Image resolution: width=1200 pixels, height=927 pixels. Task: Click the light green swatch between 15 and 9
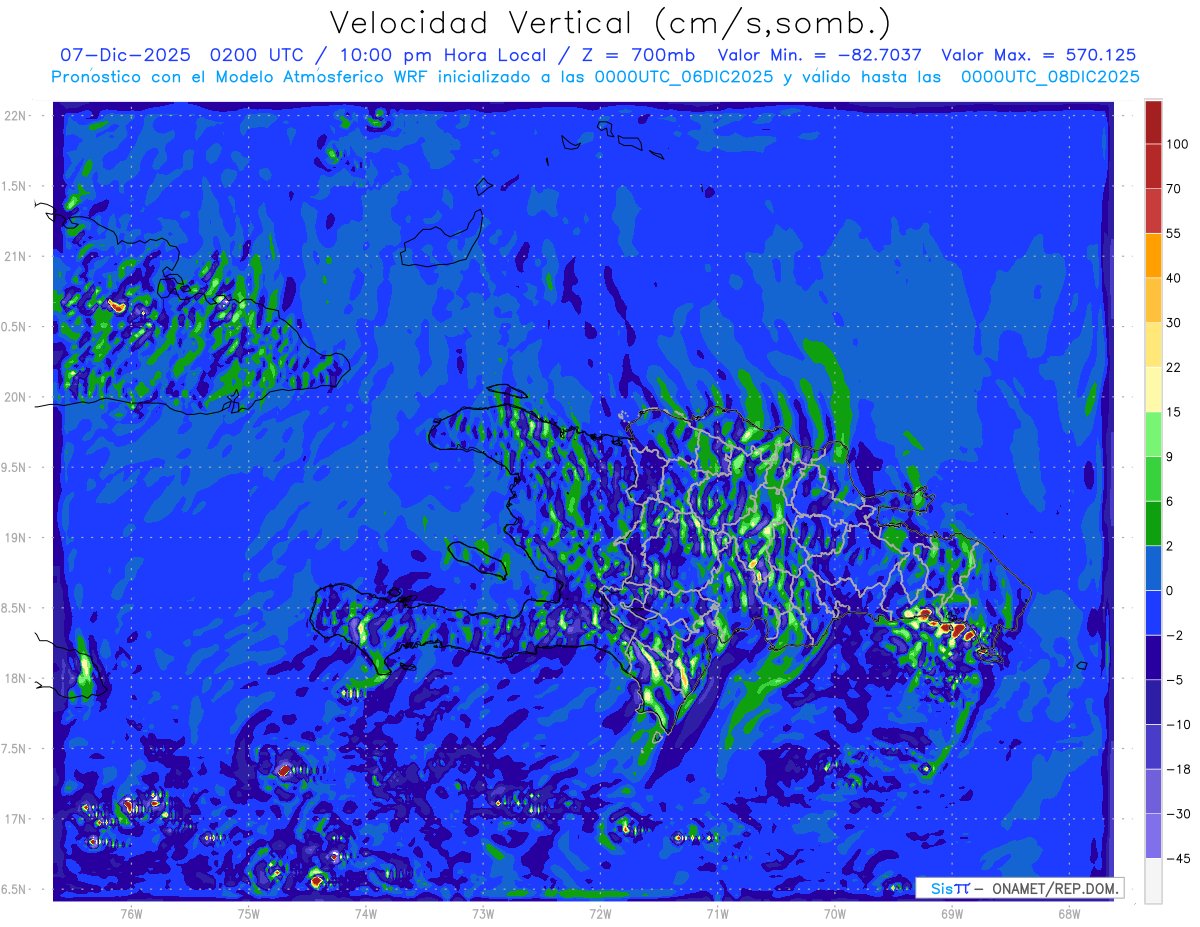(x=1153, y=433)
